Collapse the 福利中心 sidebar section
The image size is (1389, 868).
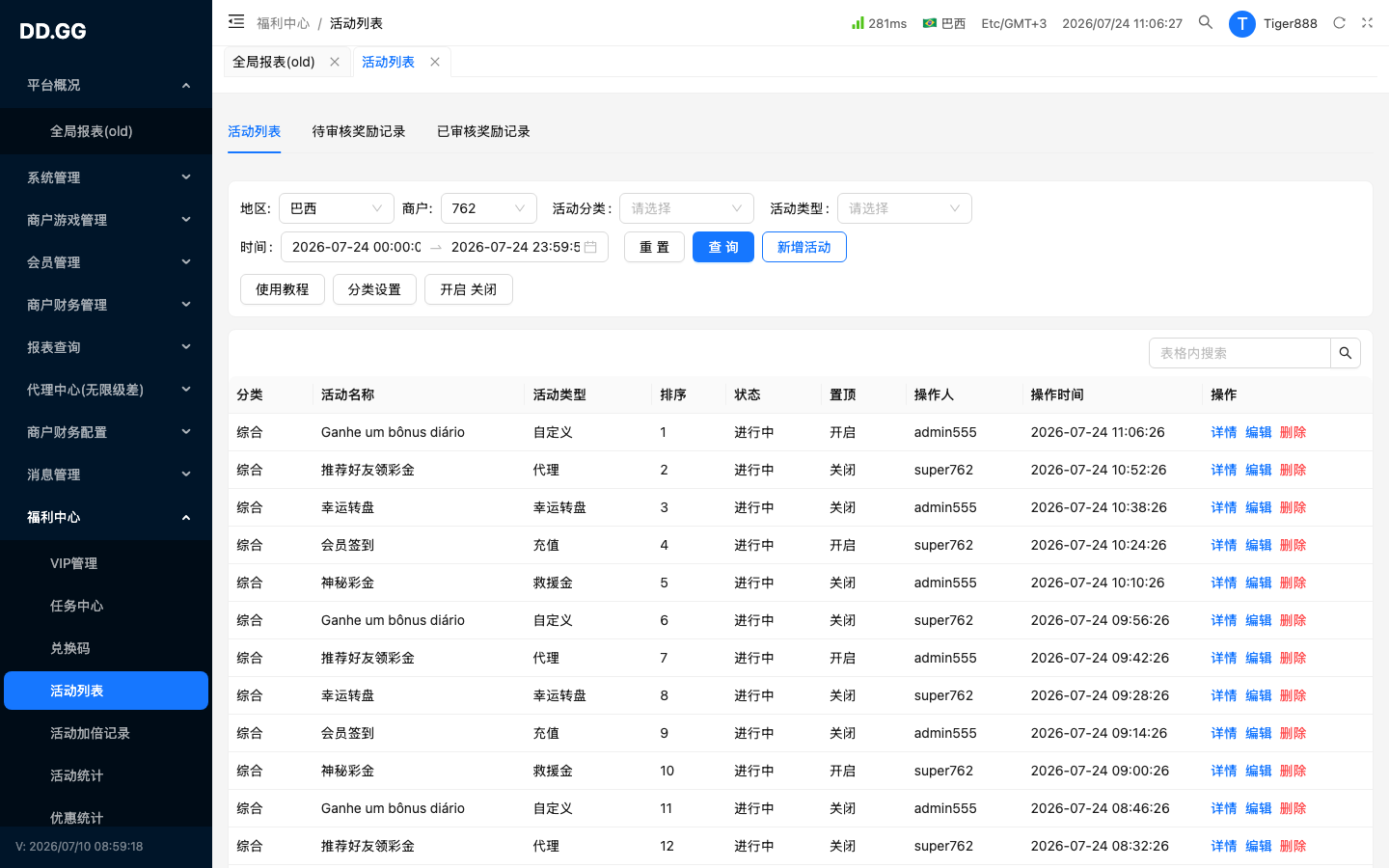pos(106,517)
